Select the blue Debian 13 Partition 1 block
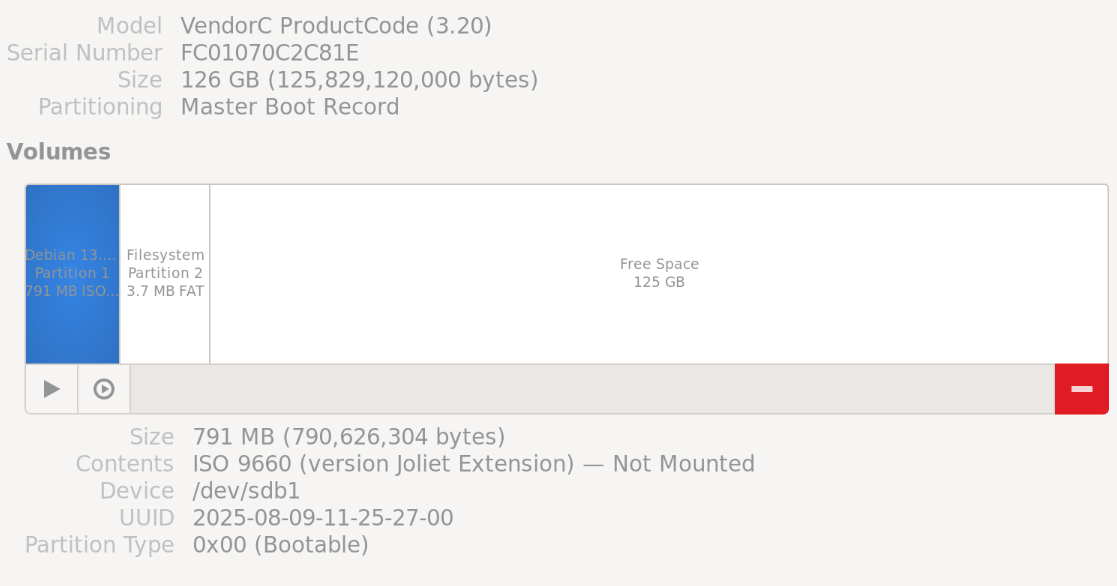The width and height of the screenshot is (1117, 586). (72, 273)
